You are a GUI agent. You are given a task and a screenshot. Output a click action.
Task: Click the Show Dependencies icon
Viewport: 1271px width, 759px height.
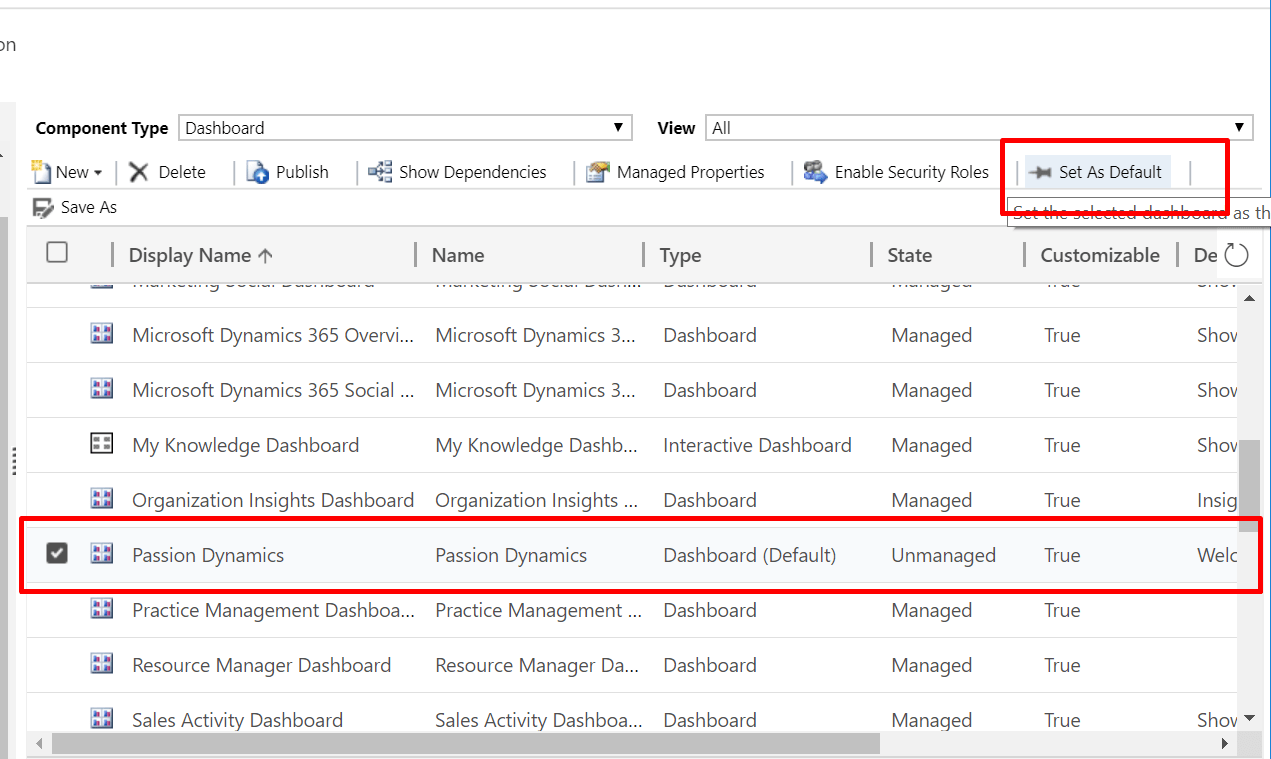coord(380,172)
